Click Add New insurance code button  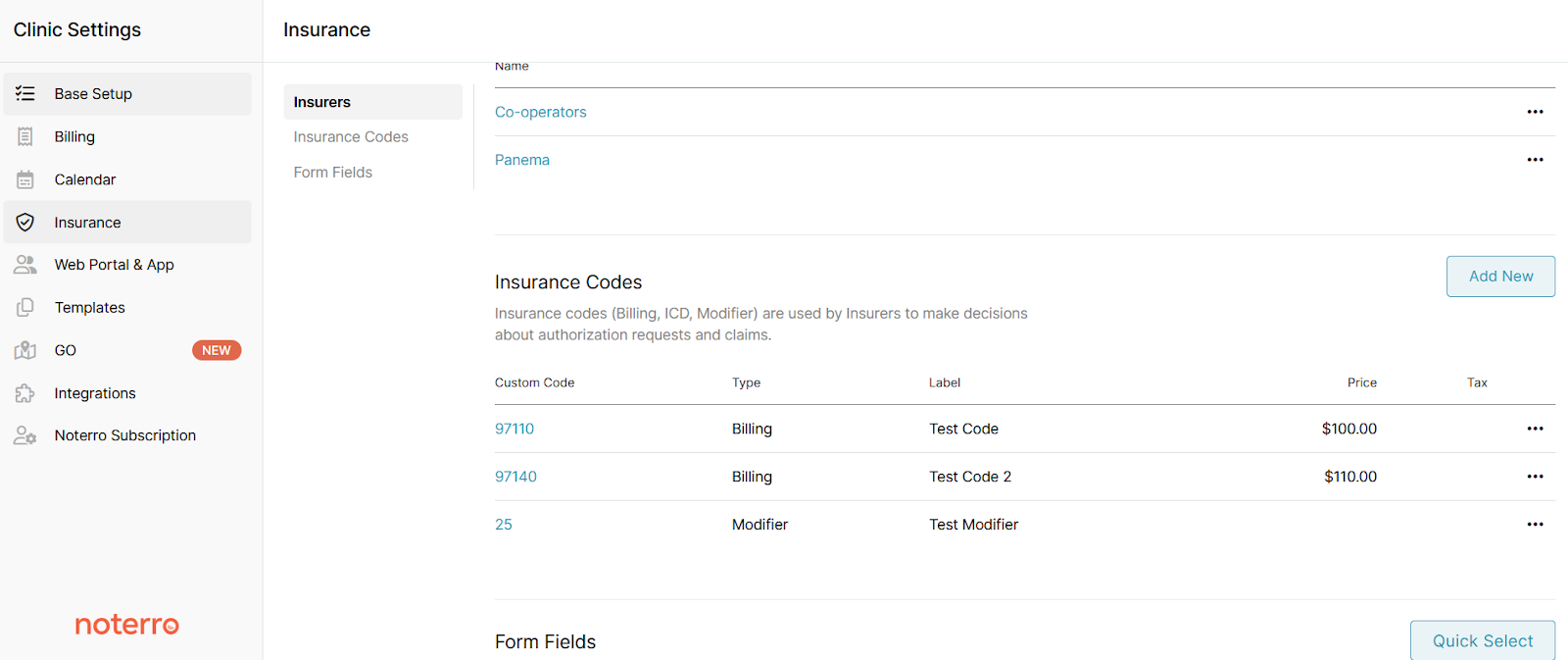(x=1500, y=277)
